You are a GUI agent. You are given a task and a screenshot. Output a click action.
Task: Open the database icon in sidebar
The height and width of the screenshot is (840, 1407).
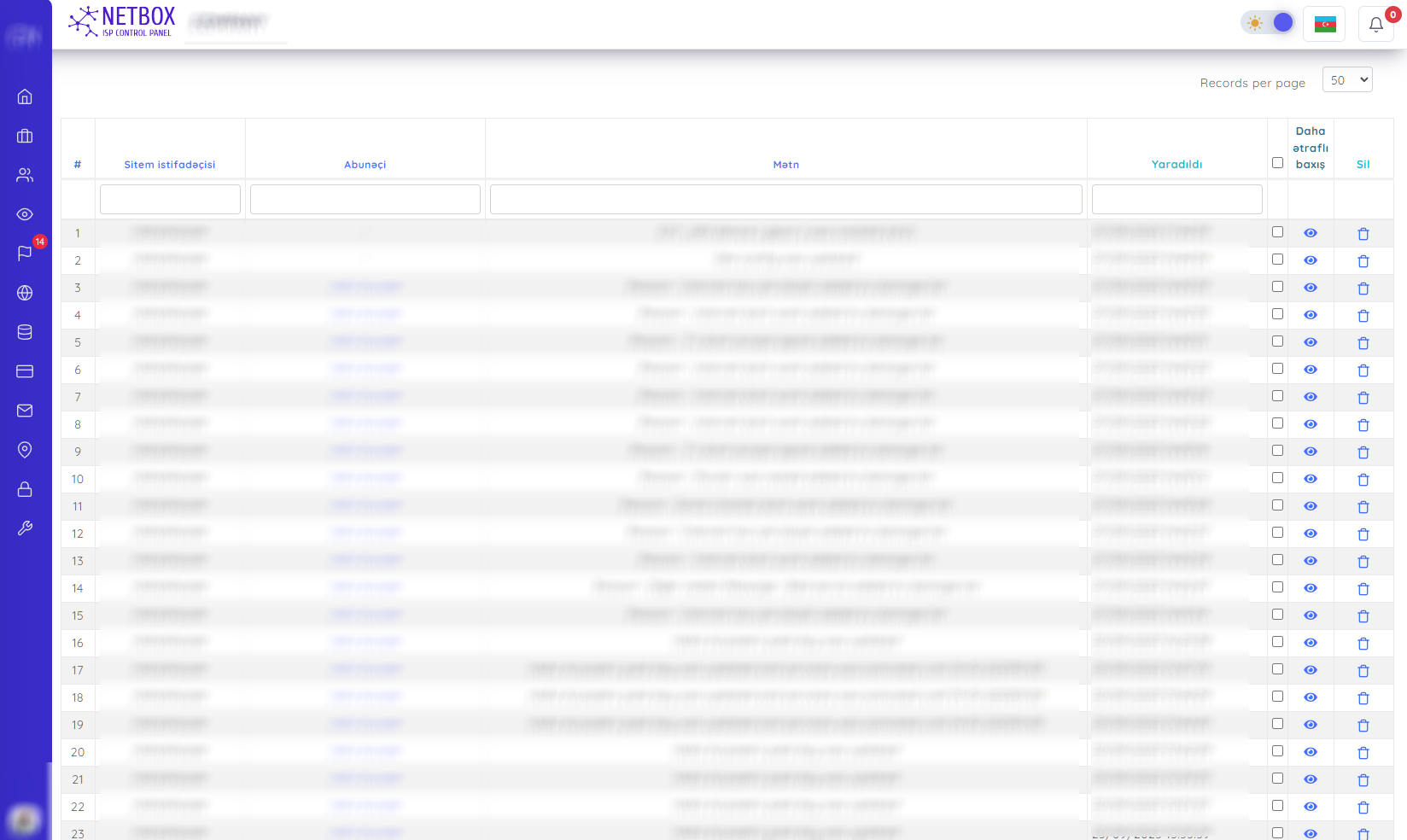[25, 332]
